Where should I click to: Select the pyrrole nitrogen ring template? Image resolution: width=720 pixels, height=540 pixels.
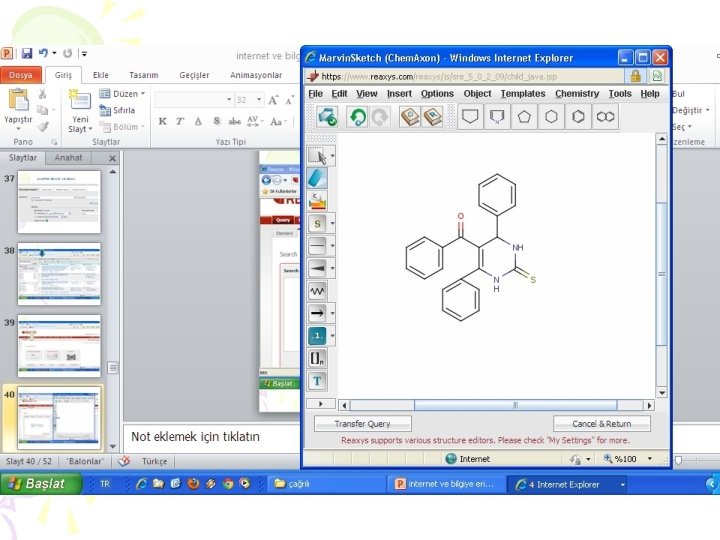click(x=497, y=117)
